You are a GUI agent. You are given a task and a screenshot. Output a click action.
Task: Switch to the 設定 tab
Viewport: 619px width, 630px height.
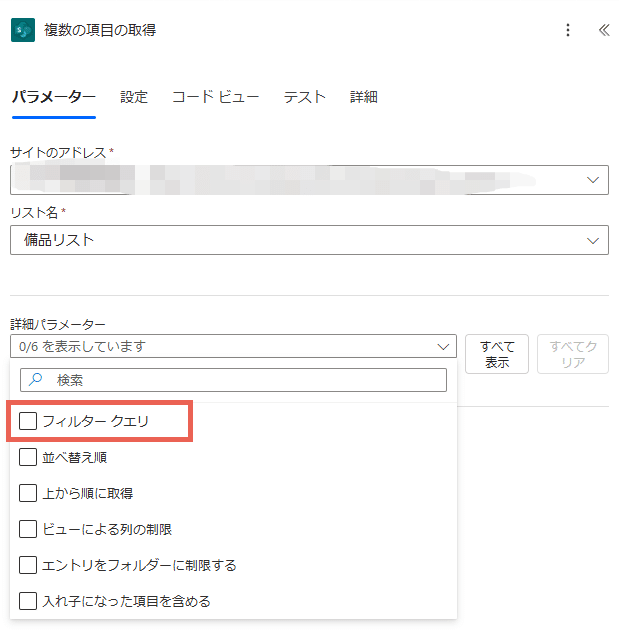tap(134, 97)
